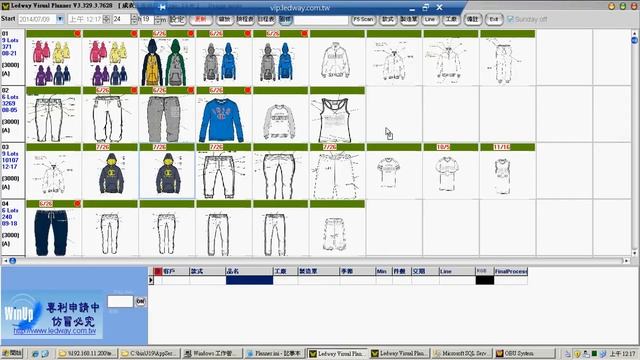Select tank top sketch thumbnail in line 02
Viewport: 640px width, 360px height.
click(337, 118)
